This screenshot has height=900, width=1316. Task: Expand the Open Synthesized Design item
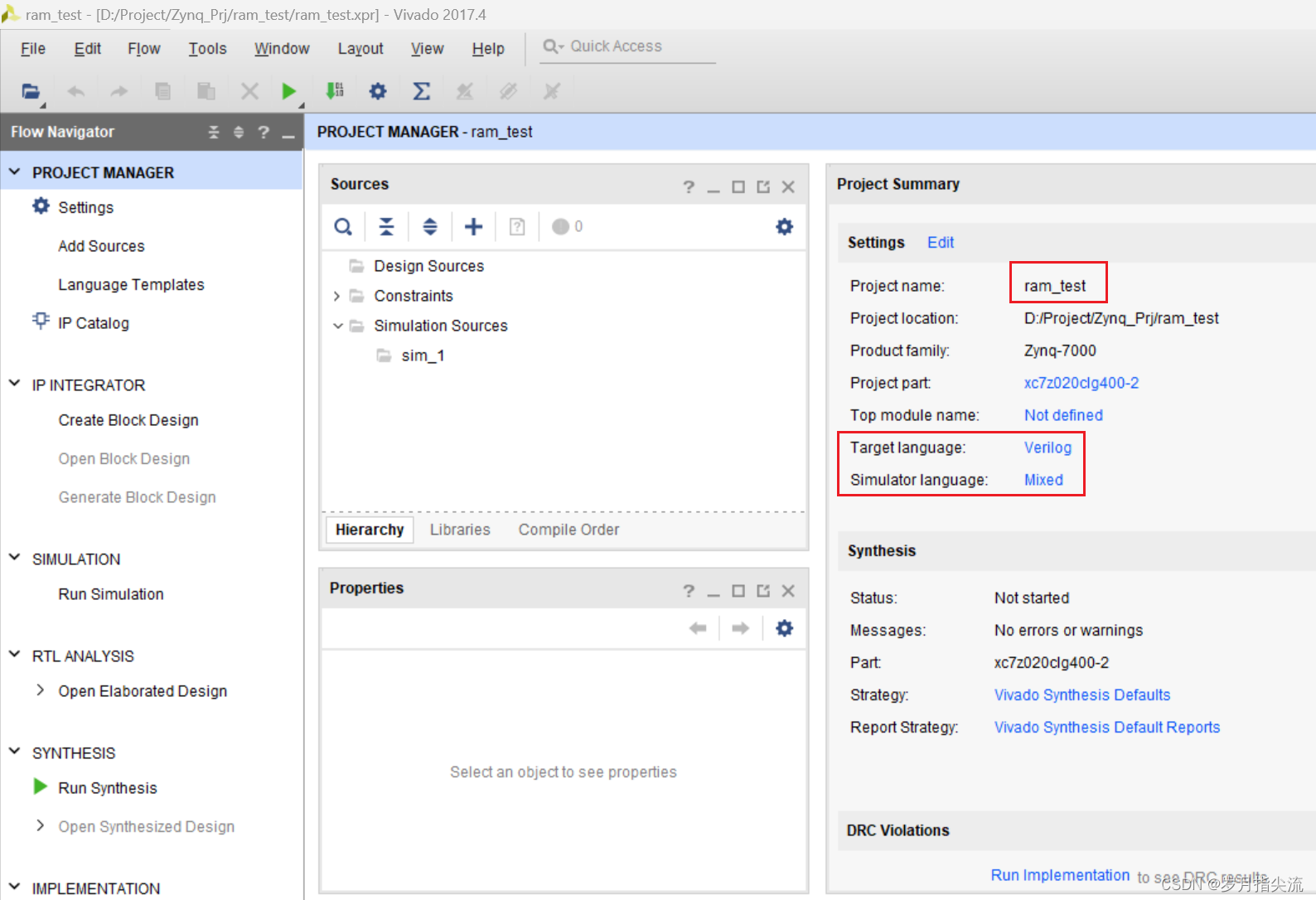(40, 825)
